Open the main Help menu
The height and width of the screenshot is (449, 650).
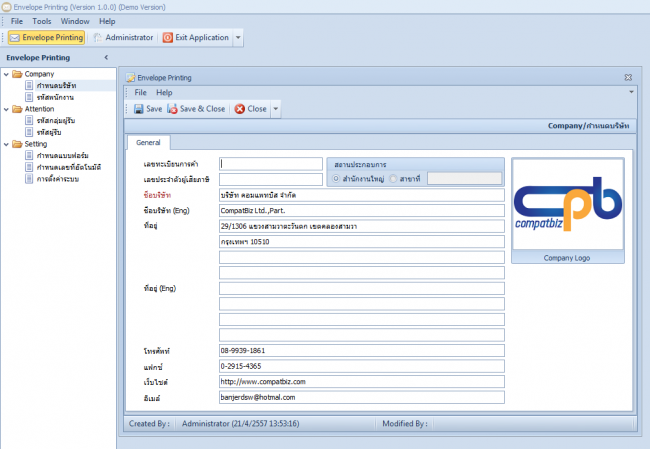pos(107,21)
